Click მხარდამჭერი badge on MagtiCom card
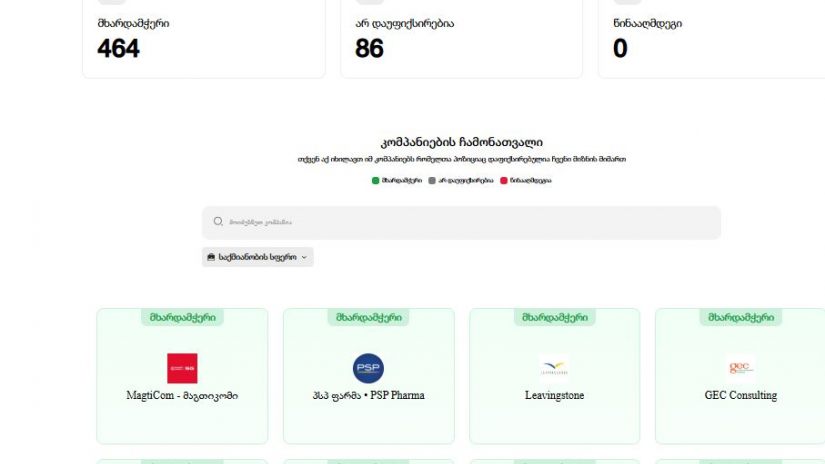This screenshot has width=825, height=464. coord(182,317)
